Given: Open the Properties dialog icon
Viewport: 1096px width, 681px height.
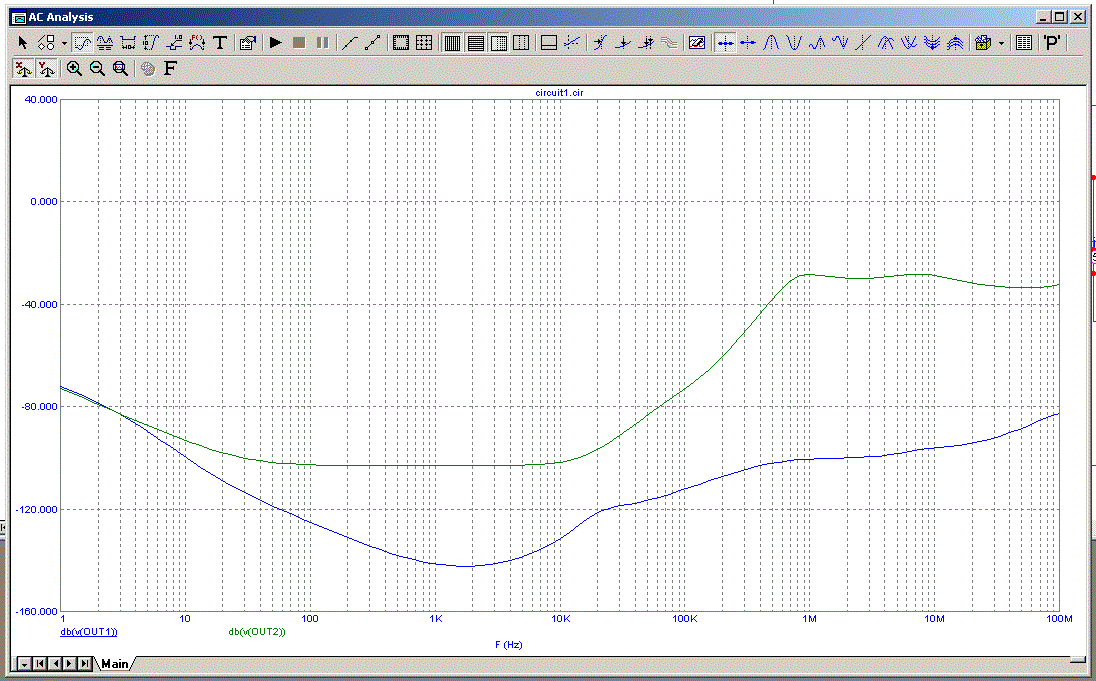Looking at the screenshot, I should point(248,43).
